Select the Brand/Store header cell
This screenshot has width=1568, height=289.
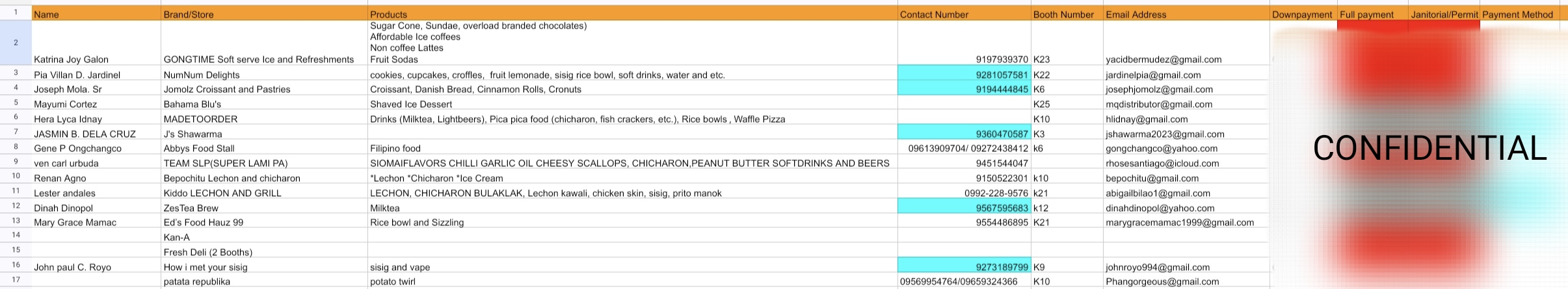(x=263, y=14)
